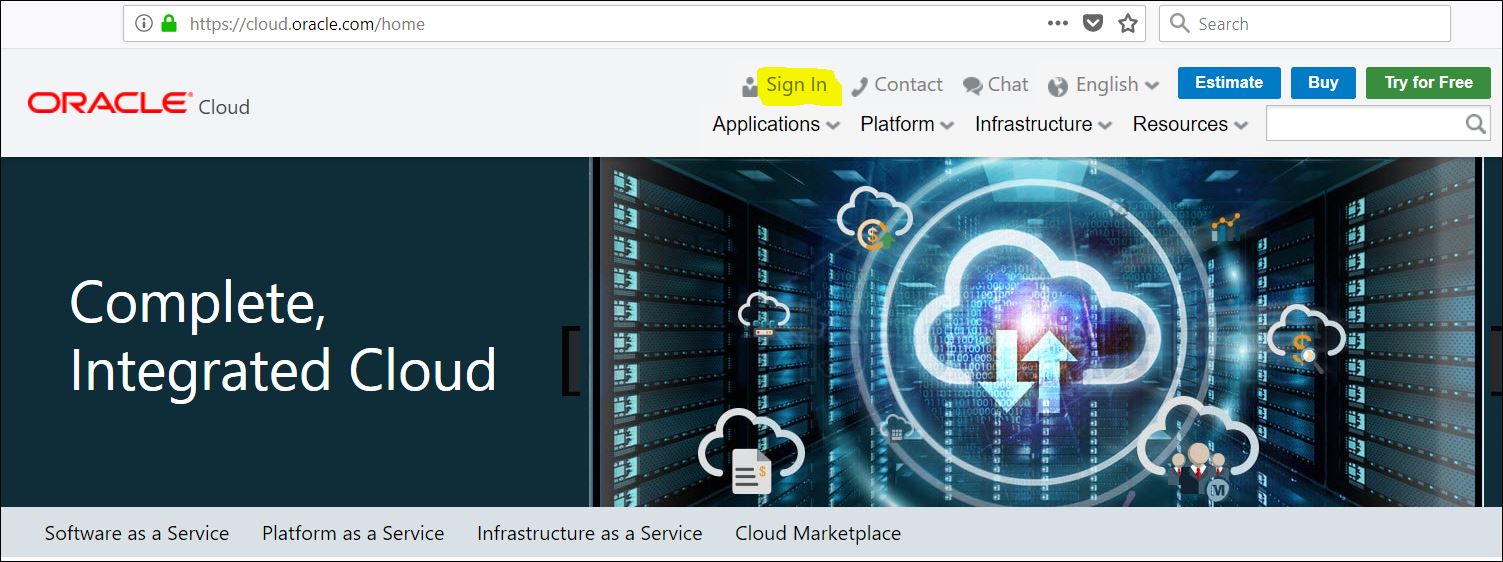The image size is (1503, 562).
Task: Open the English language dropdown
Action: tap(1117, 85)
